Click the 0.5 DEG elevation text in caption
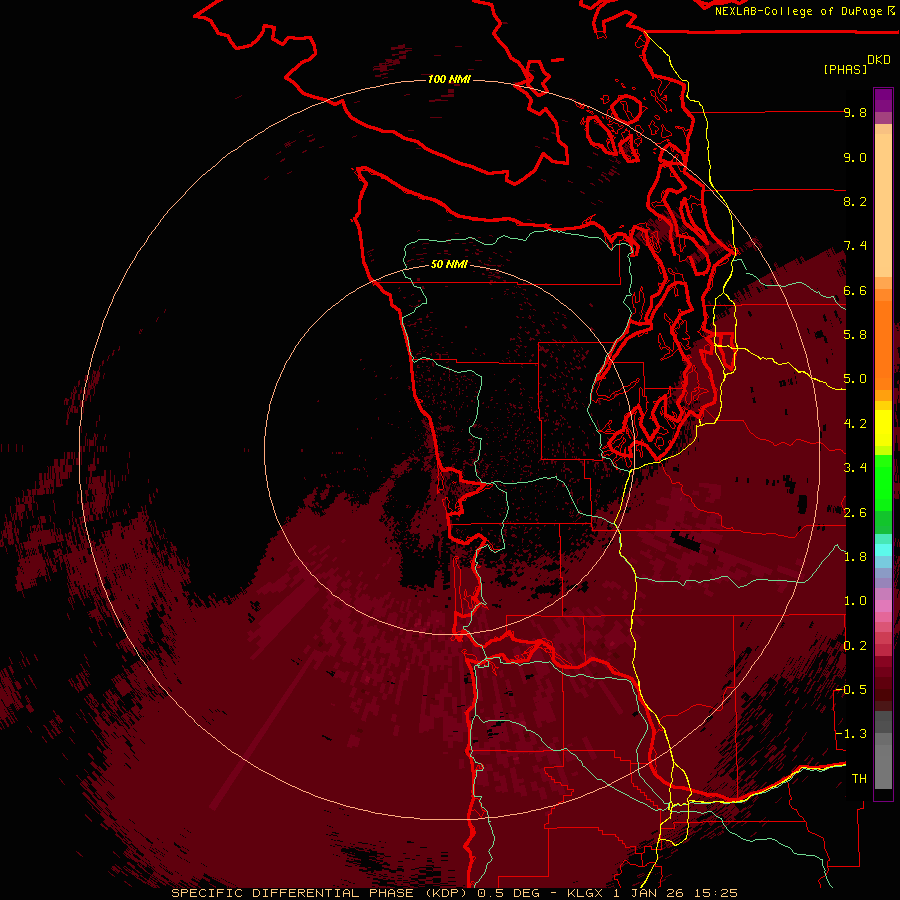Screen dimensions: 900x900 click(509, 893)
